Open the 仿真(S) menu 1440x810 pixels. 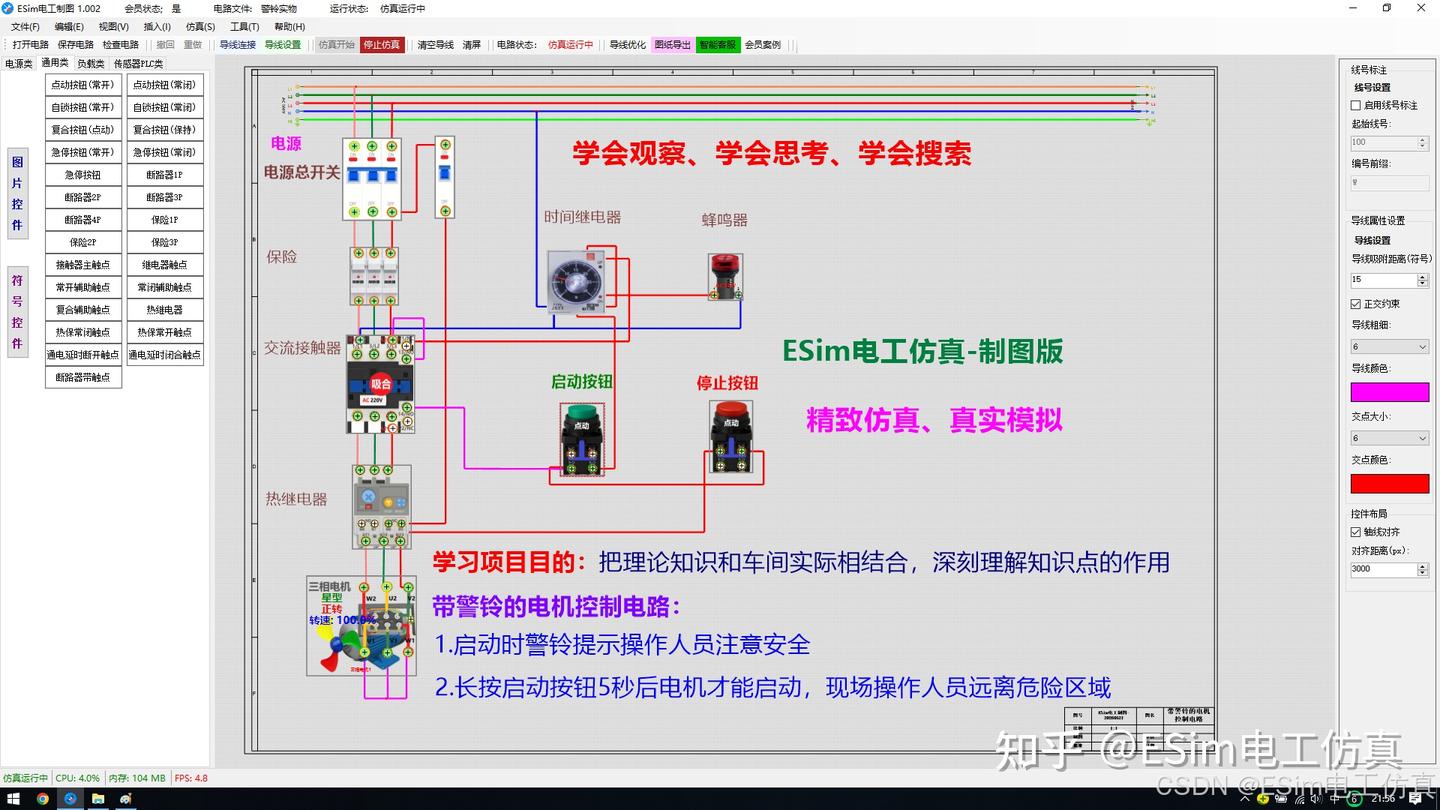pyautogui.click(x=201, y=27)
